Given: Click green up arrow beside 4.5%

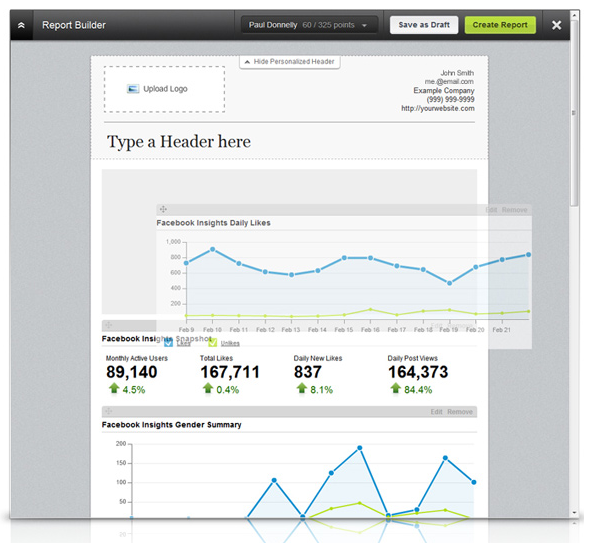Looking at the screenshot, I should (114, 388).
